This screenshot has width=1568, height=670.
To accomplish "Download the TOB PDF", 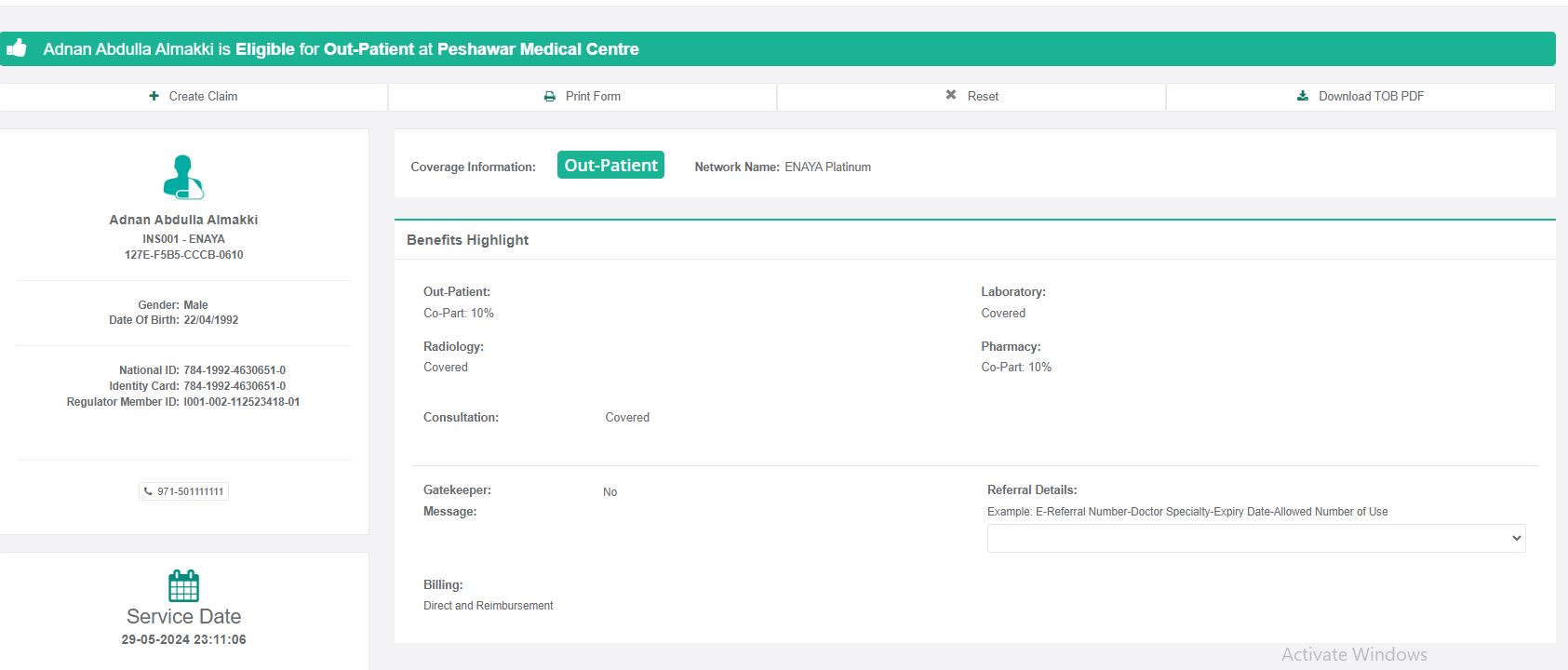I will (x=1360, y=96).
